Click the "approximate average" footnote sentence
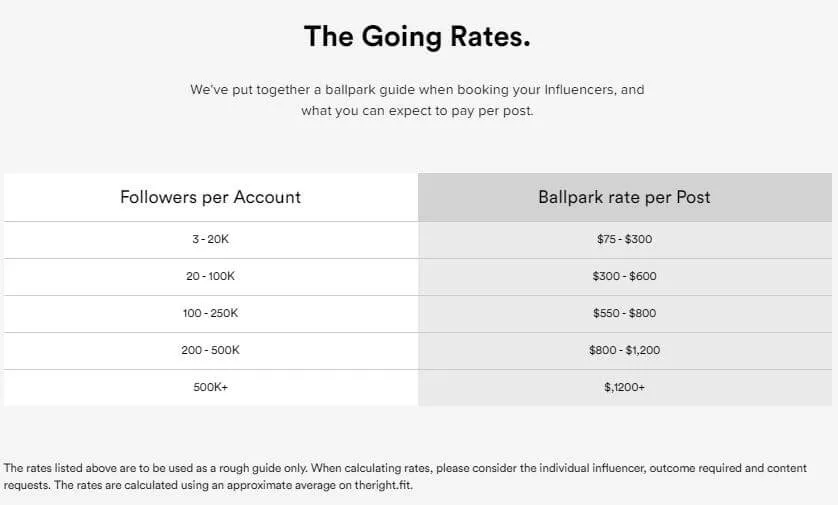Viewport: 838px width, 505px height. tap(220, 484)
